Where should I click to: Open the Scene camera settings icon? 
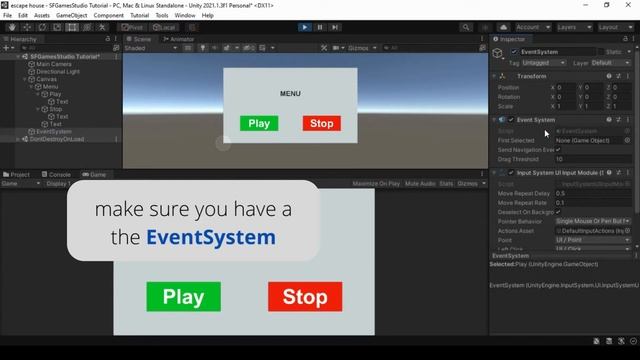click(338, 48)
